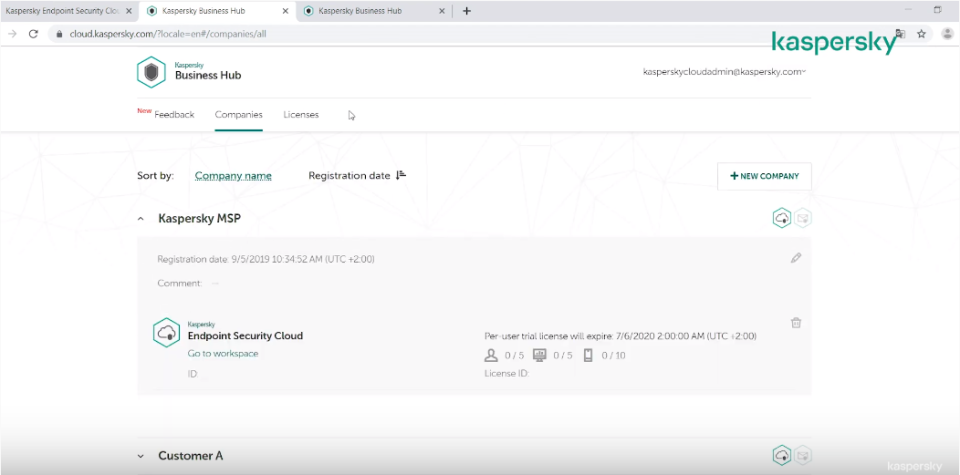Click the Customer A company name

[190, 456]
